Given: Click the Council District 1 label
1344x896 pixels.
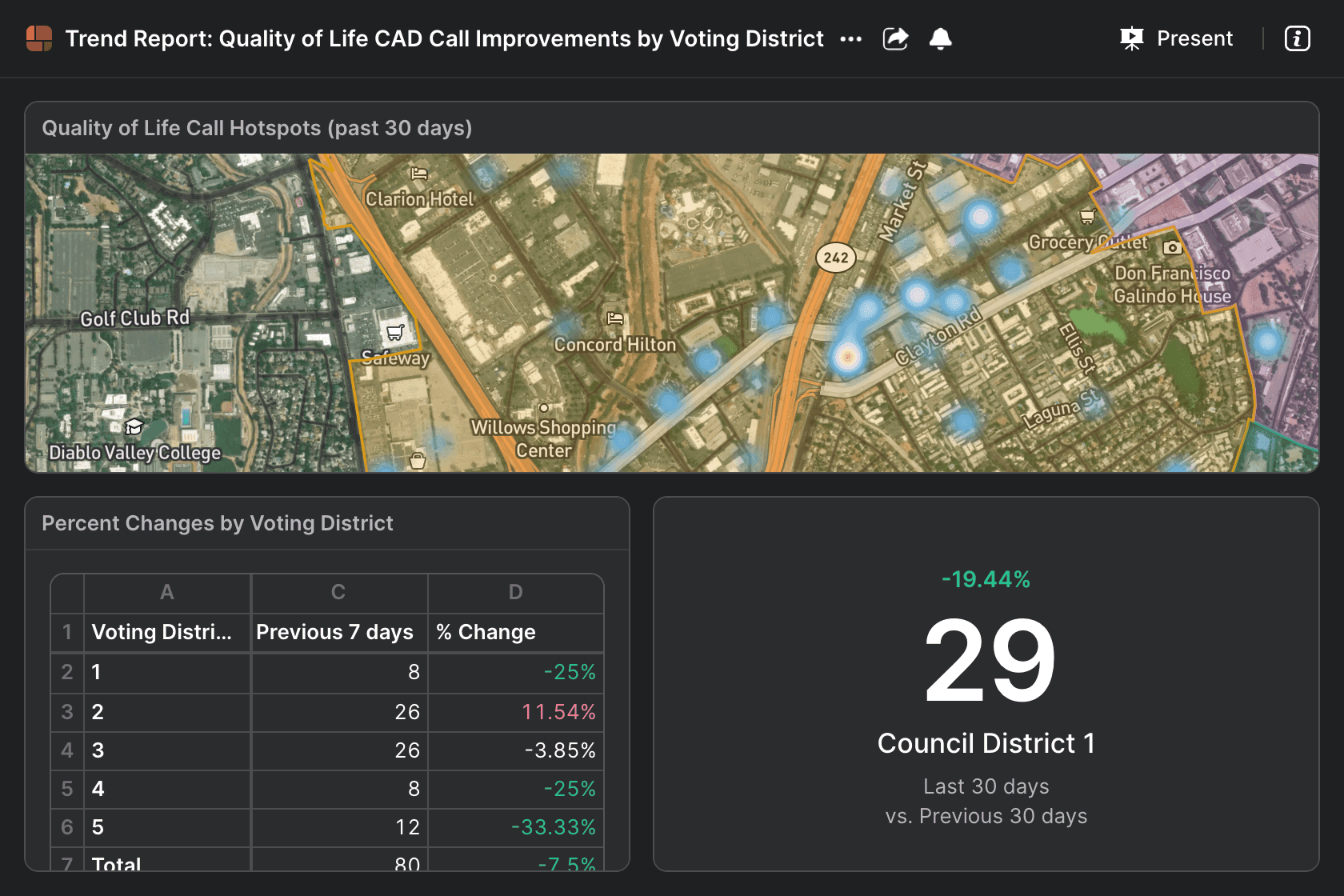Looking at the screenshot, I should click(986, 743).
